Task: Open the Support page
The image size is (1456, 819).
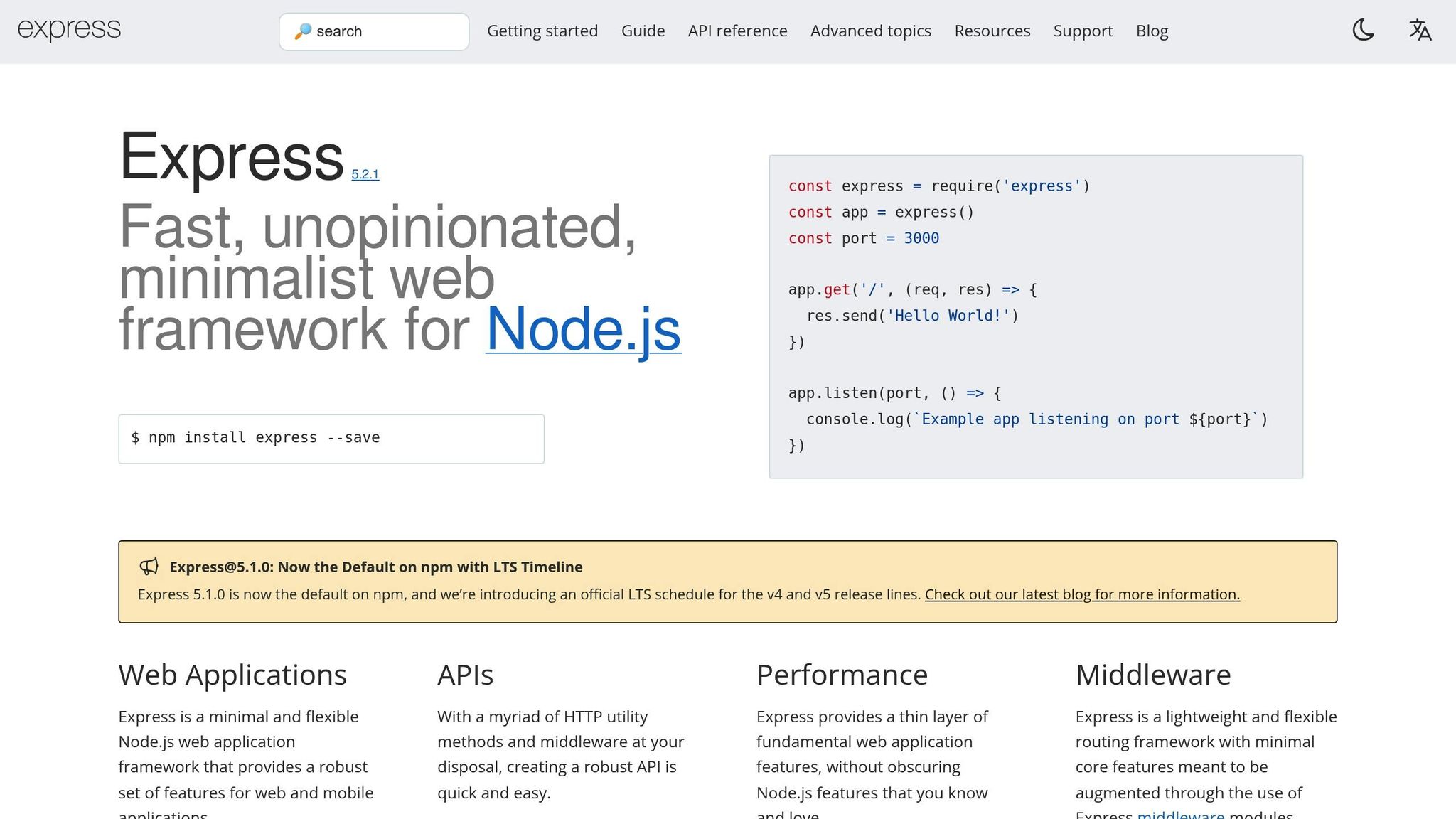Action: [1083, 31]
